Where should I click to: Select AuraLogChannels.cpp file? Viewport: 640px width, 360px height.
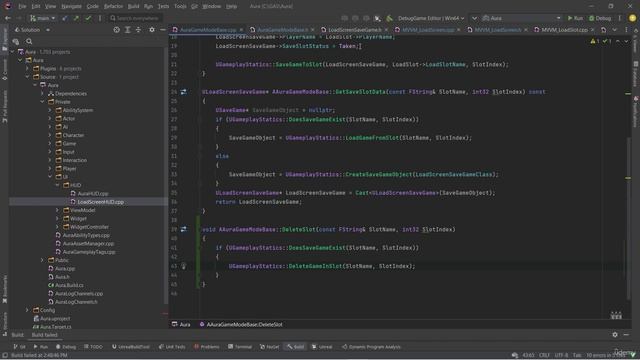pyautogui.click(x=79, y=293)
